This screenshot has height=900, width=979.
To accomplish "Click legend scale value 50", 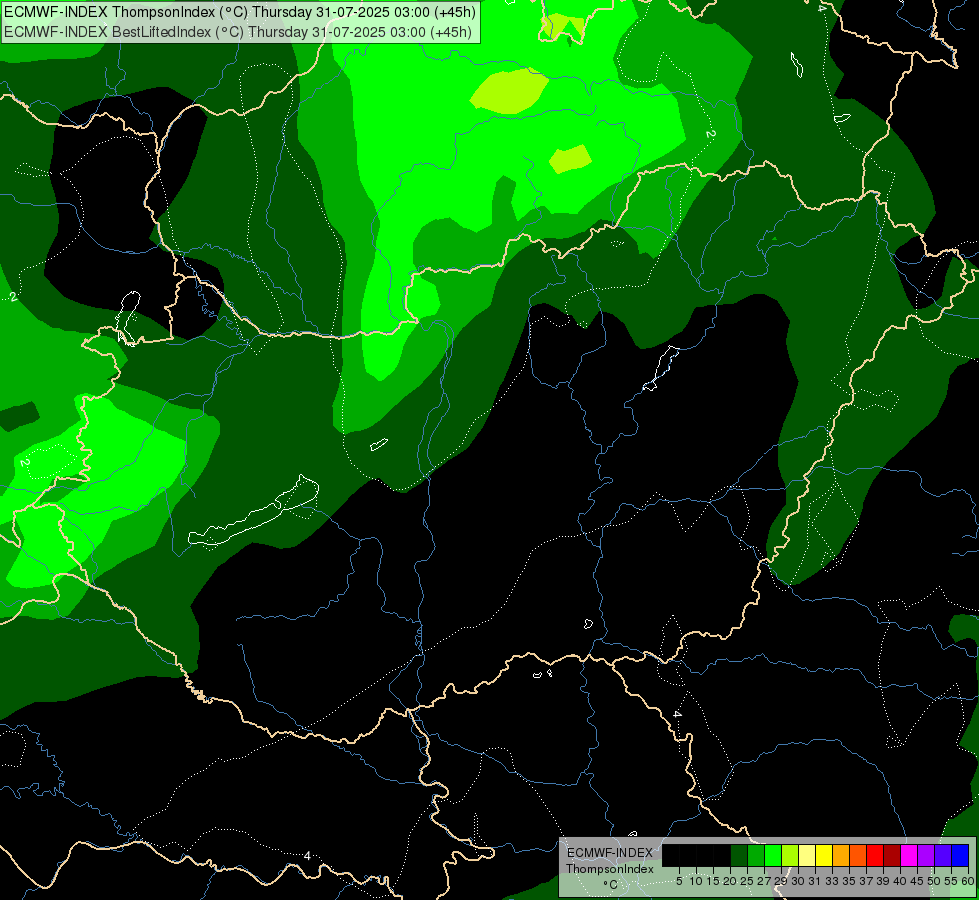I will coord(933,881).
